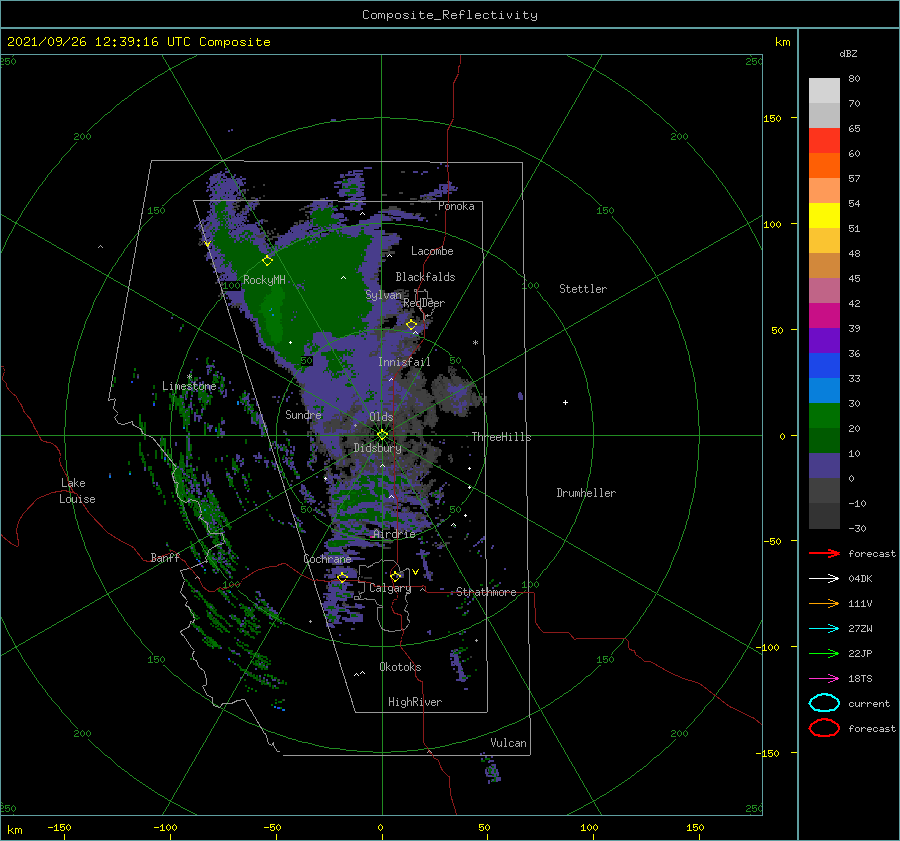Click the cyan 27ZW arrow icon

tap(824, 629)
